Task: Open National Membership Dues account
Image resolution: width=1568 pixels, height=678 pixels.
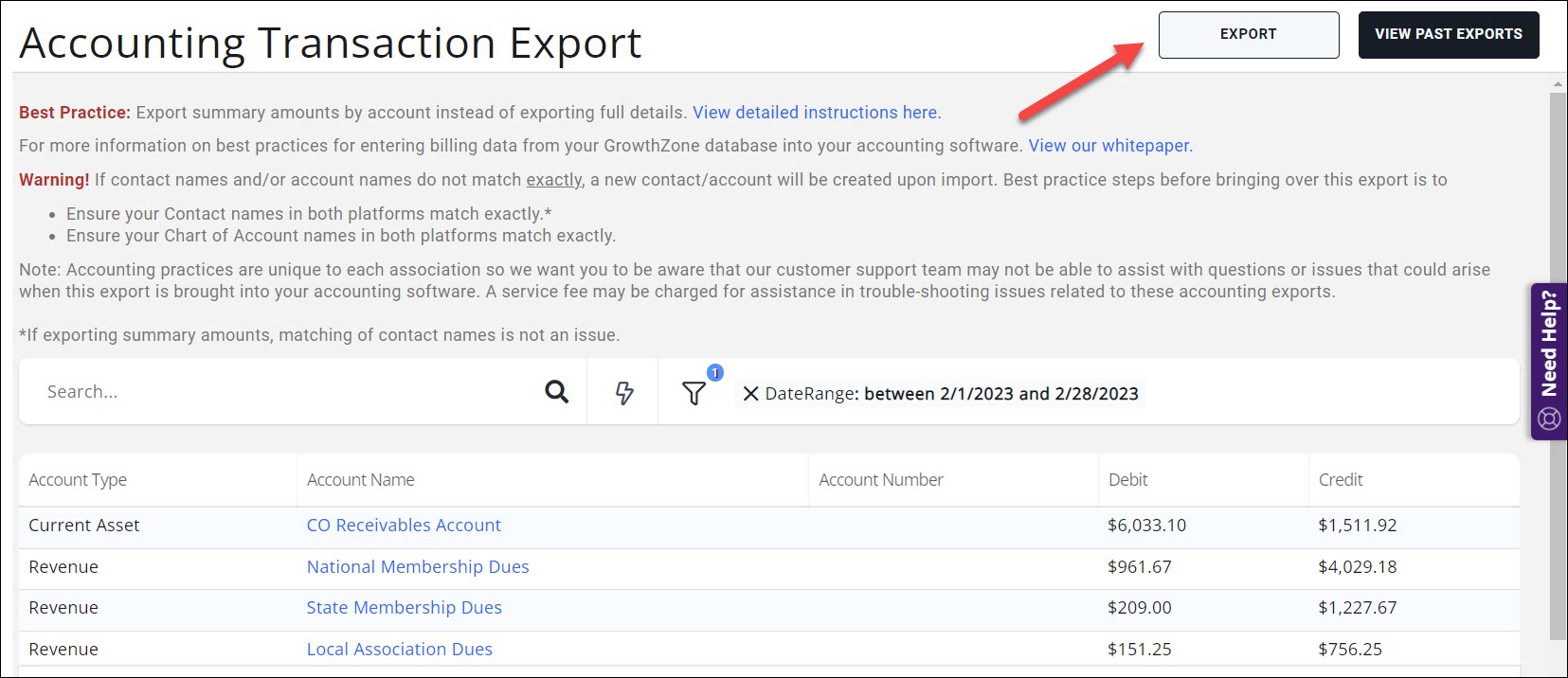Action: click(417, 567)
